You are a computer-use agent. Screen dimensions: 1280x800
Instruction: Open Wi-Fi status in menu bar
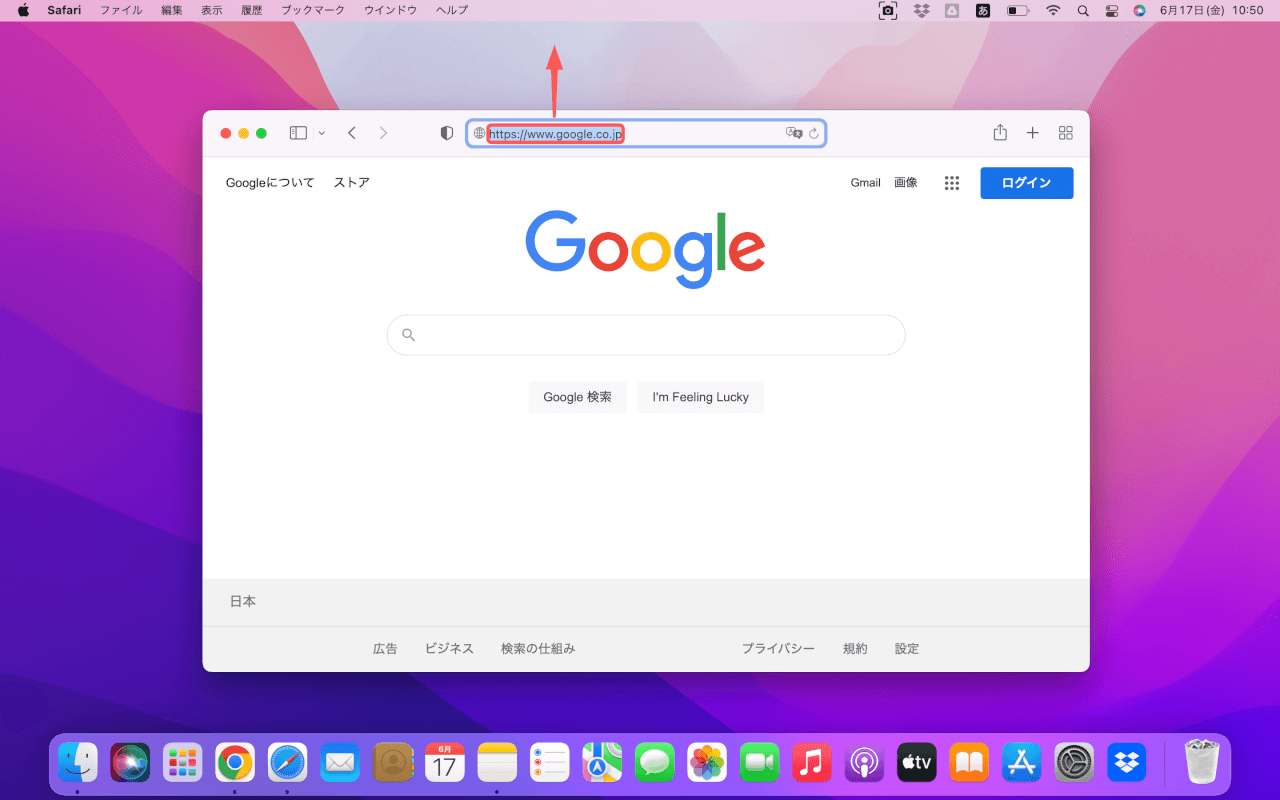[x=1053, y=10]
